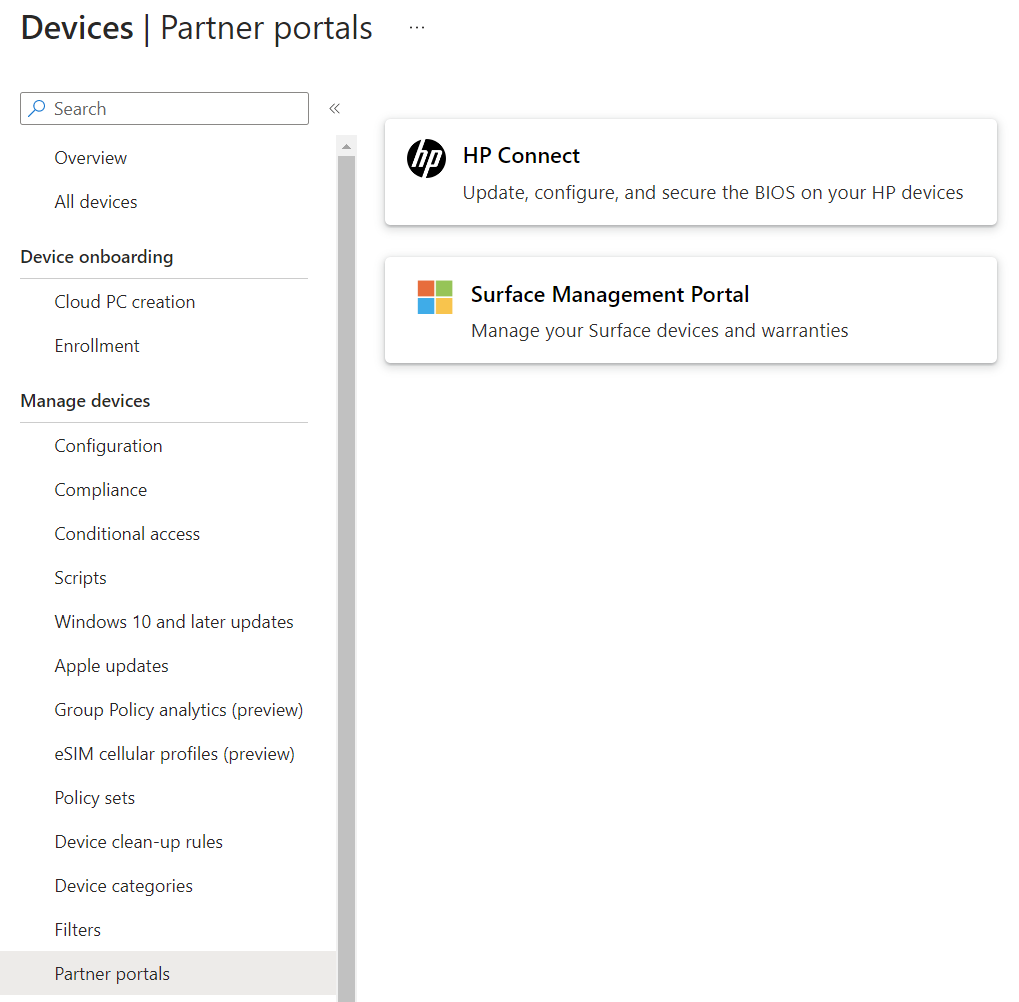Viewport: 1019px width, 1002px height.
Task: Open the Overview menu item
Action: tap(90, 158)
